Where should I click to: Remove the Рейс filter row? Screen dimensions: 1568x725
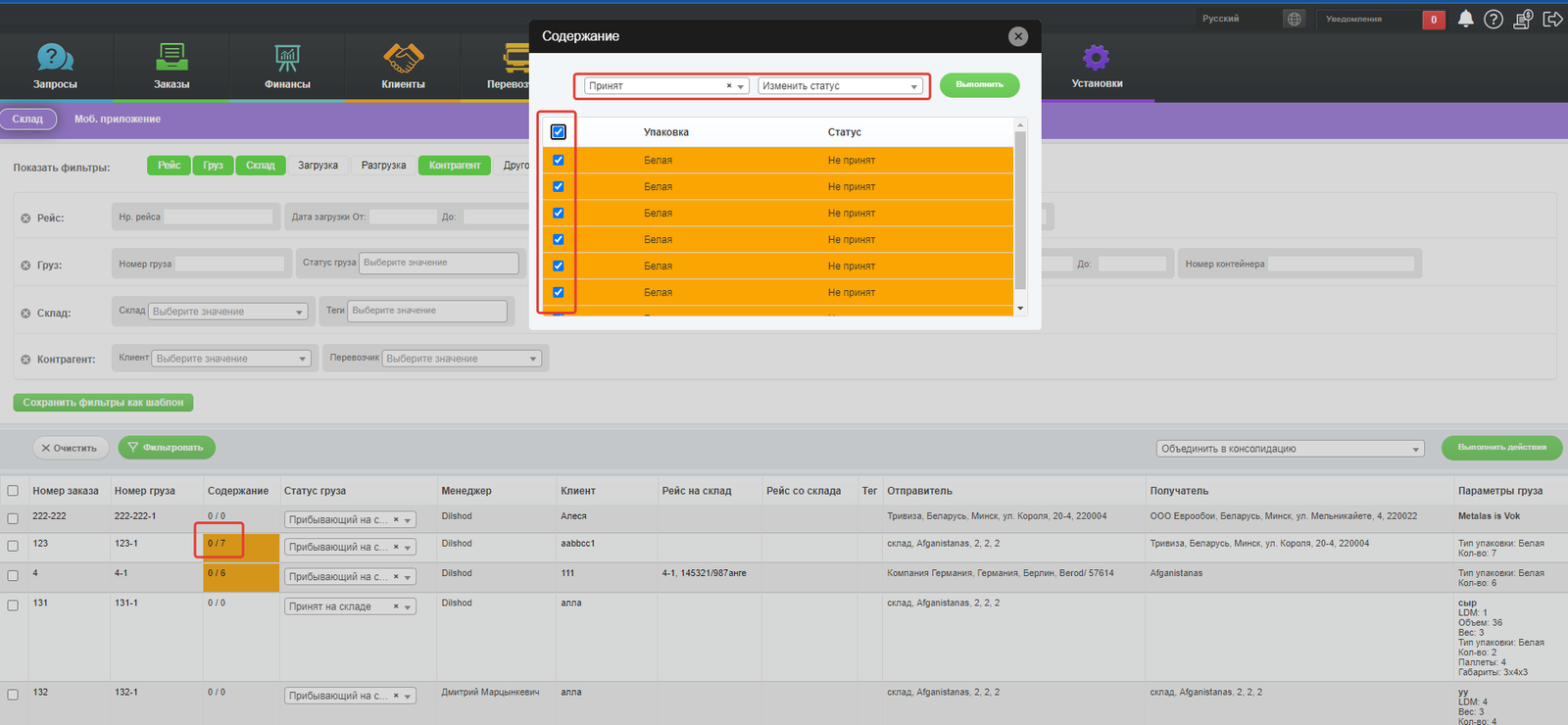click(x=25, y=218)
